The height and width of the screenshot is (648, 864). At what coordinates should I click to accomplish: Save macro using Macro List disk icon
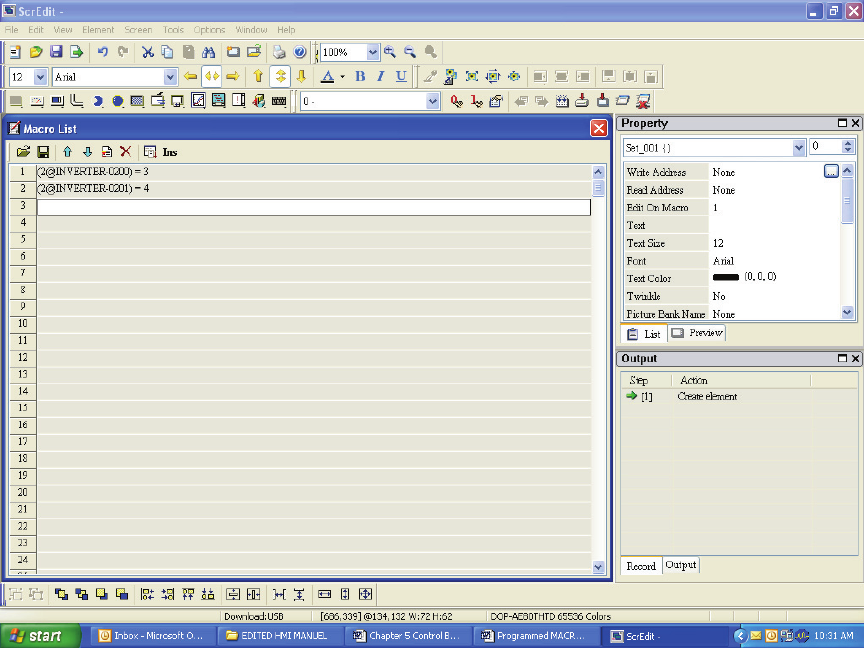[x=43, y=152]
